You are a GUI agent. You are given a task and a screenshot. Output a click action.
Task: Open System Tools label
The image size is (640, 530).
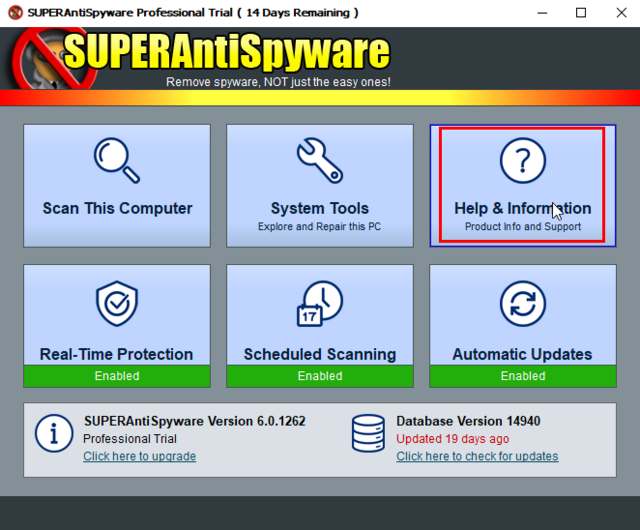click(x=320, y=208)
